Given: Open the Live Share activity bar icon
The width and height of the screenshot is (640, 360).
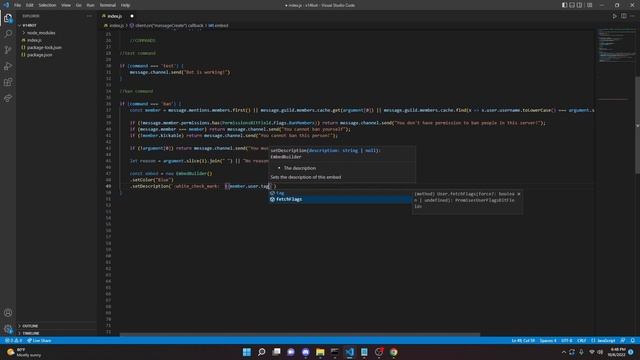Looking at the screenshot, I should pos(8,98).
